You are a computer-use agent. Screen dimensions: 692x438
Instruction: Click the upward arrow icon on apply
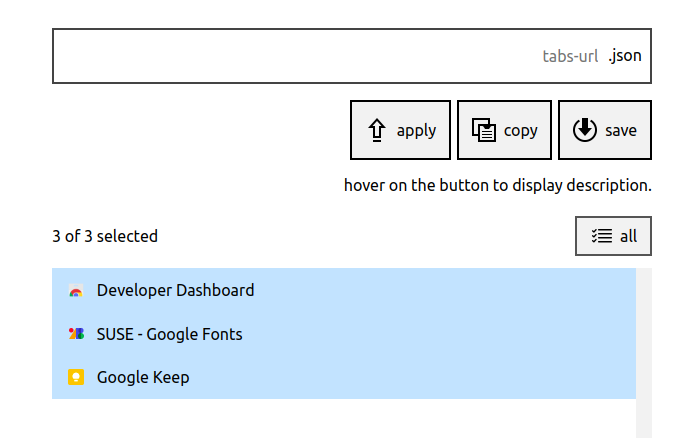tap(376, 130)
